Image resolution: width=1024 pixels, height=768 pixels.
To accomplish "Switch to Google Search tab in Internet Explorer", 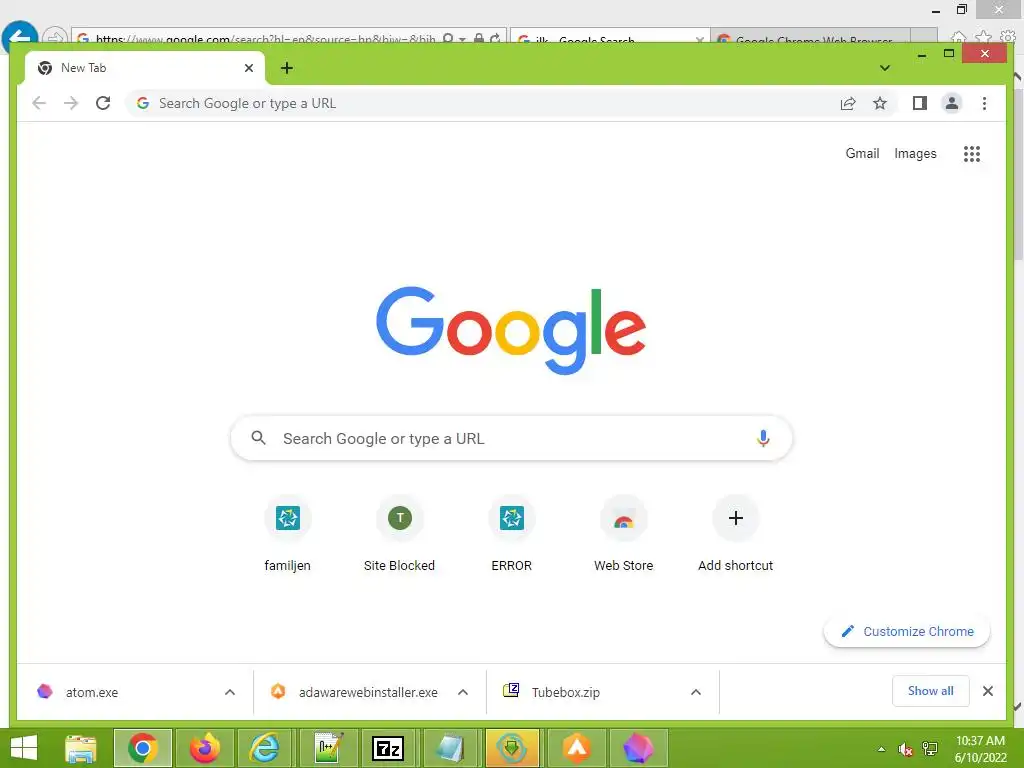I will [609, 37].
